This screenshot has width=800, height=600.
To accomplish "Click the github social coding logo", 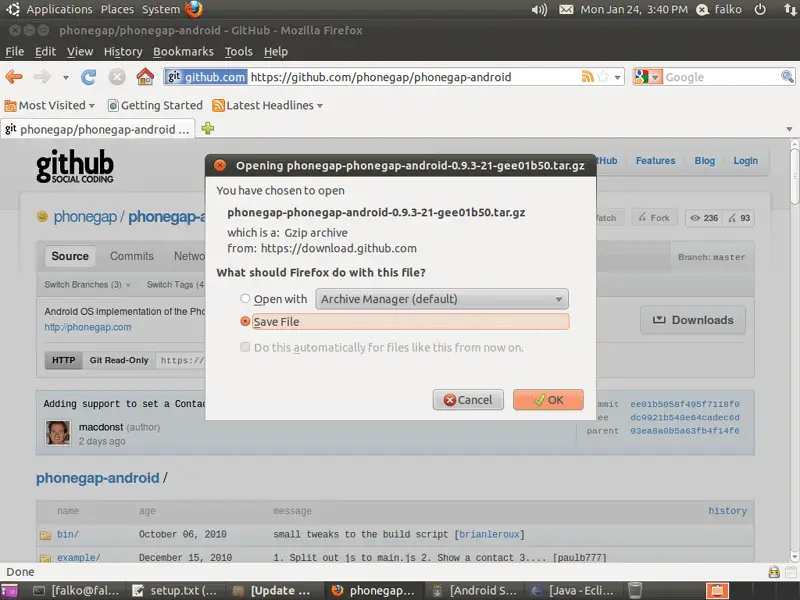I will tap(75, 166).
